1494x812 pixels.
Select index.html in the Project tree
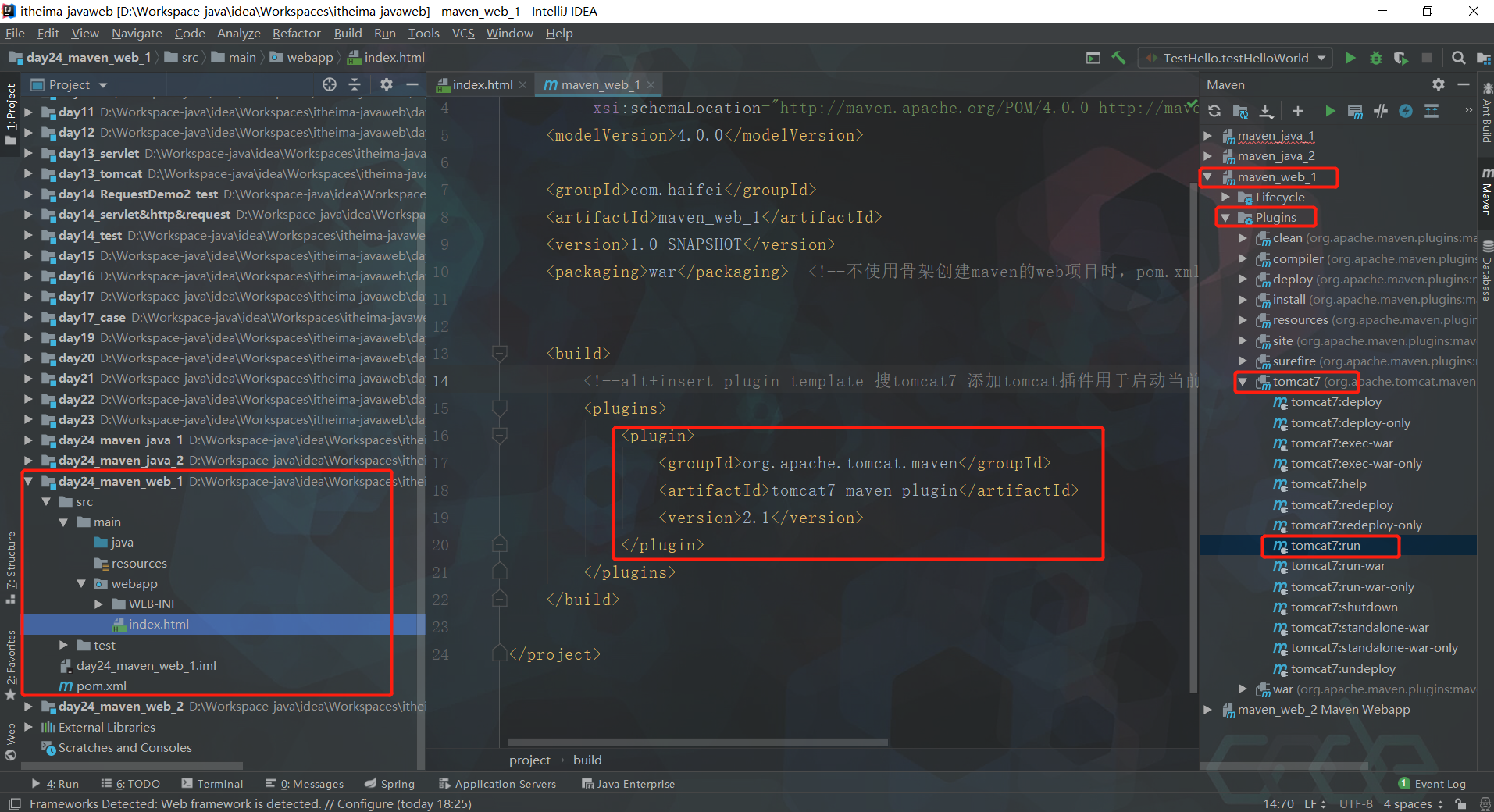159,625
